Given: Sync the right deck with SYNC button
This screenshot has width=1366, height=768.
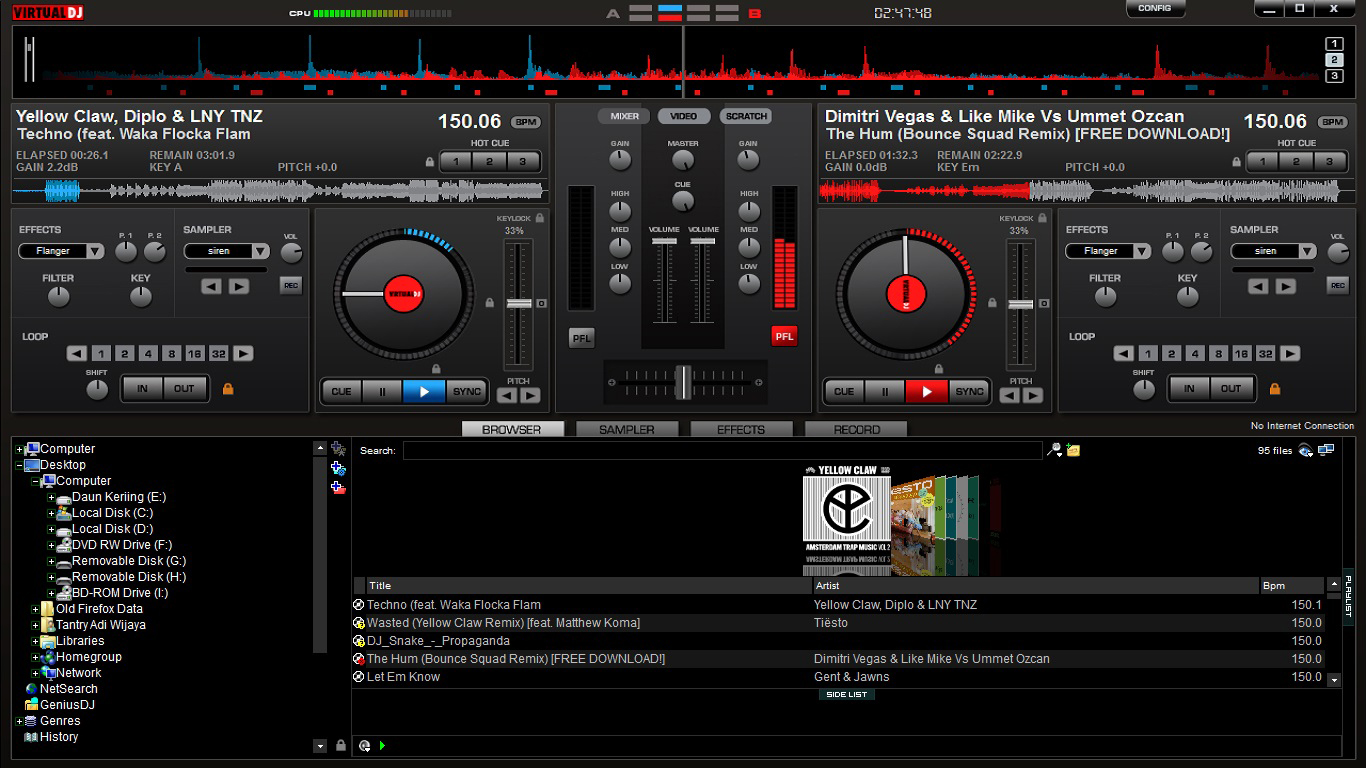Looking at the screenshot, I should point(970,392).
